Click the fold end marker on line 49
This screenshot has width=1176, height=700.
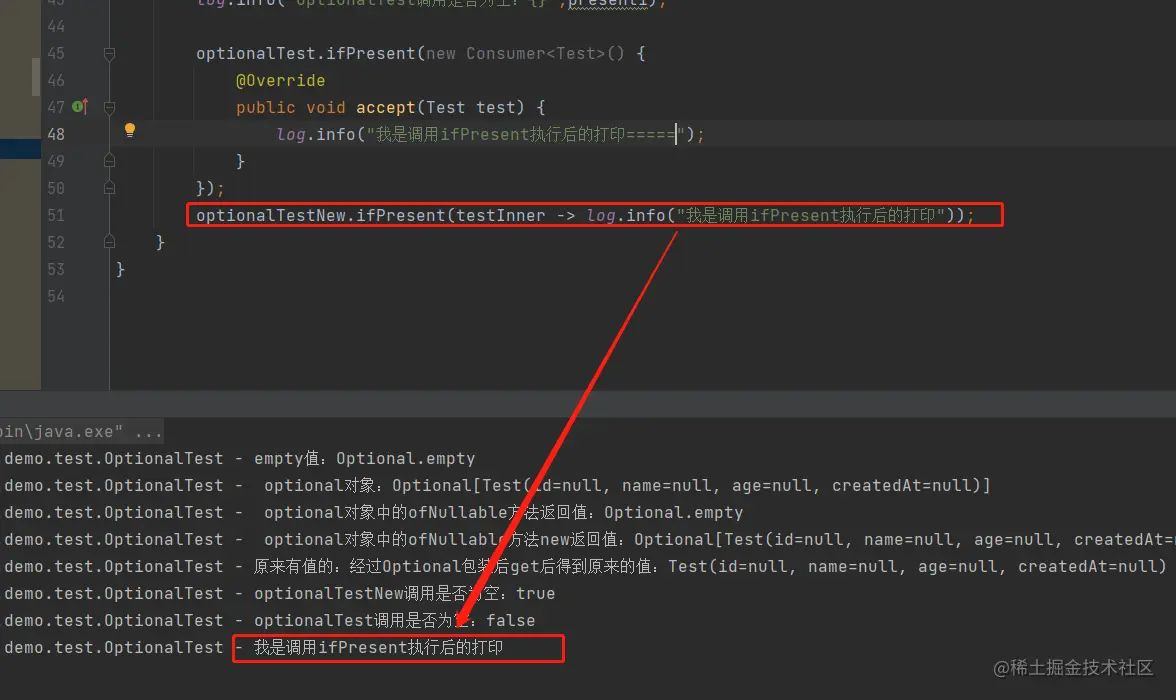(110, 161)
